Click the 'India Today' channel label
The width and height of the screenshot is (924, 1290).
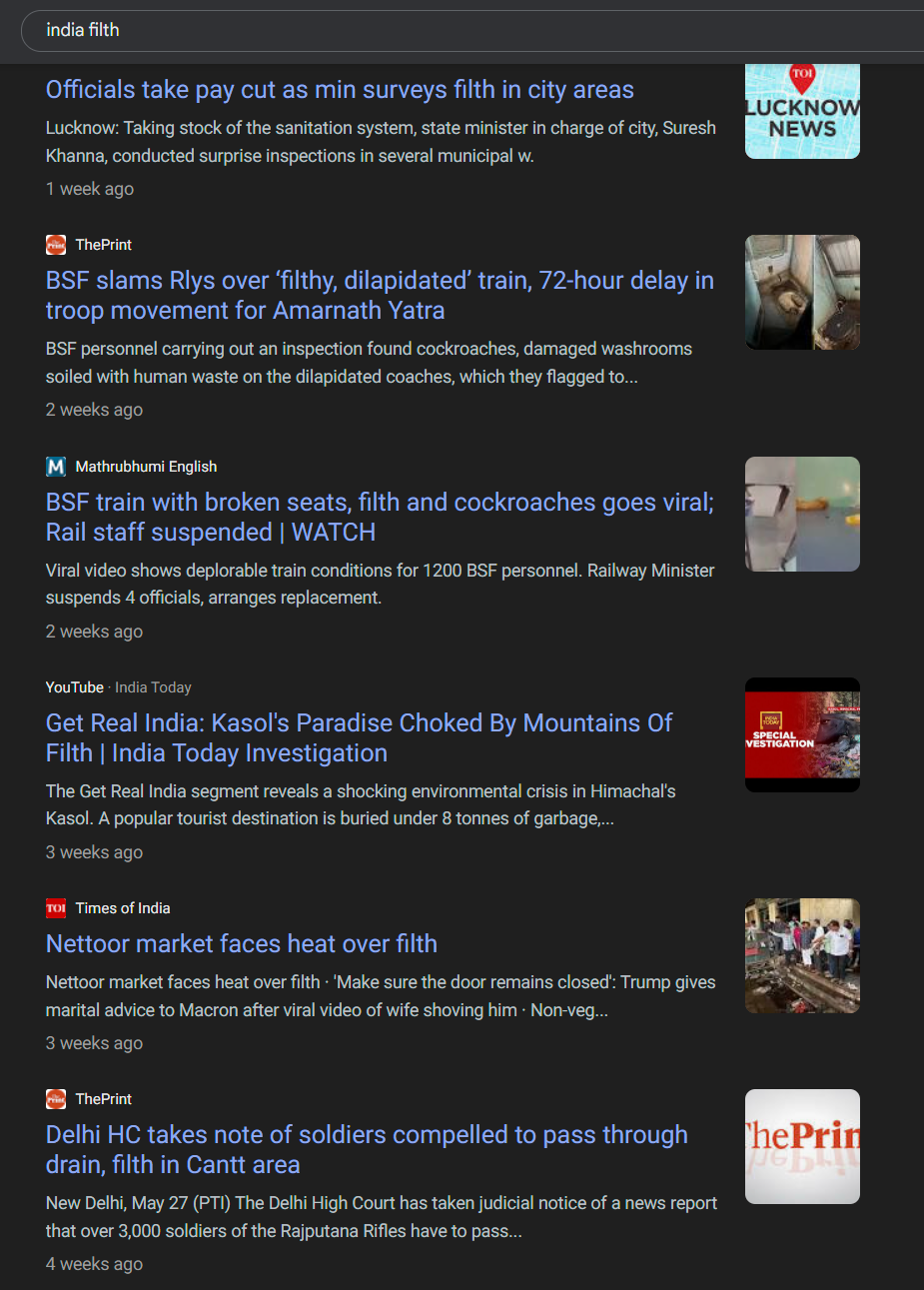click(x=153, y=687)
